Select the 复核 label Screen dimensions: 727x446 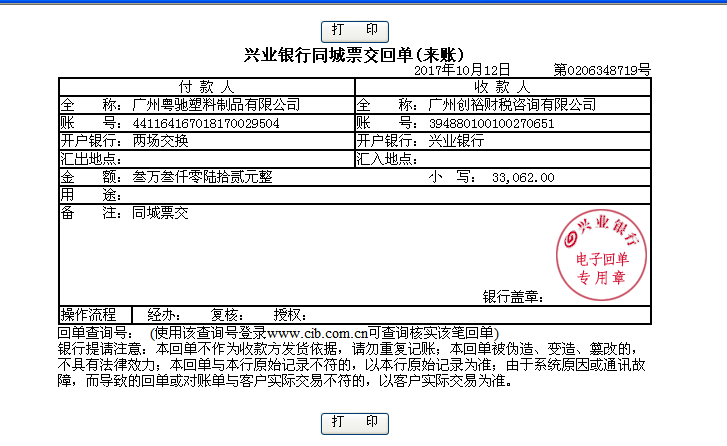point(227,315)
